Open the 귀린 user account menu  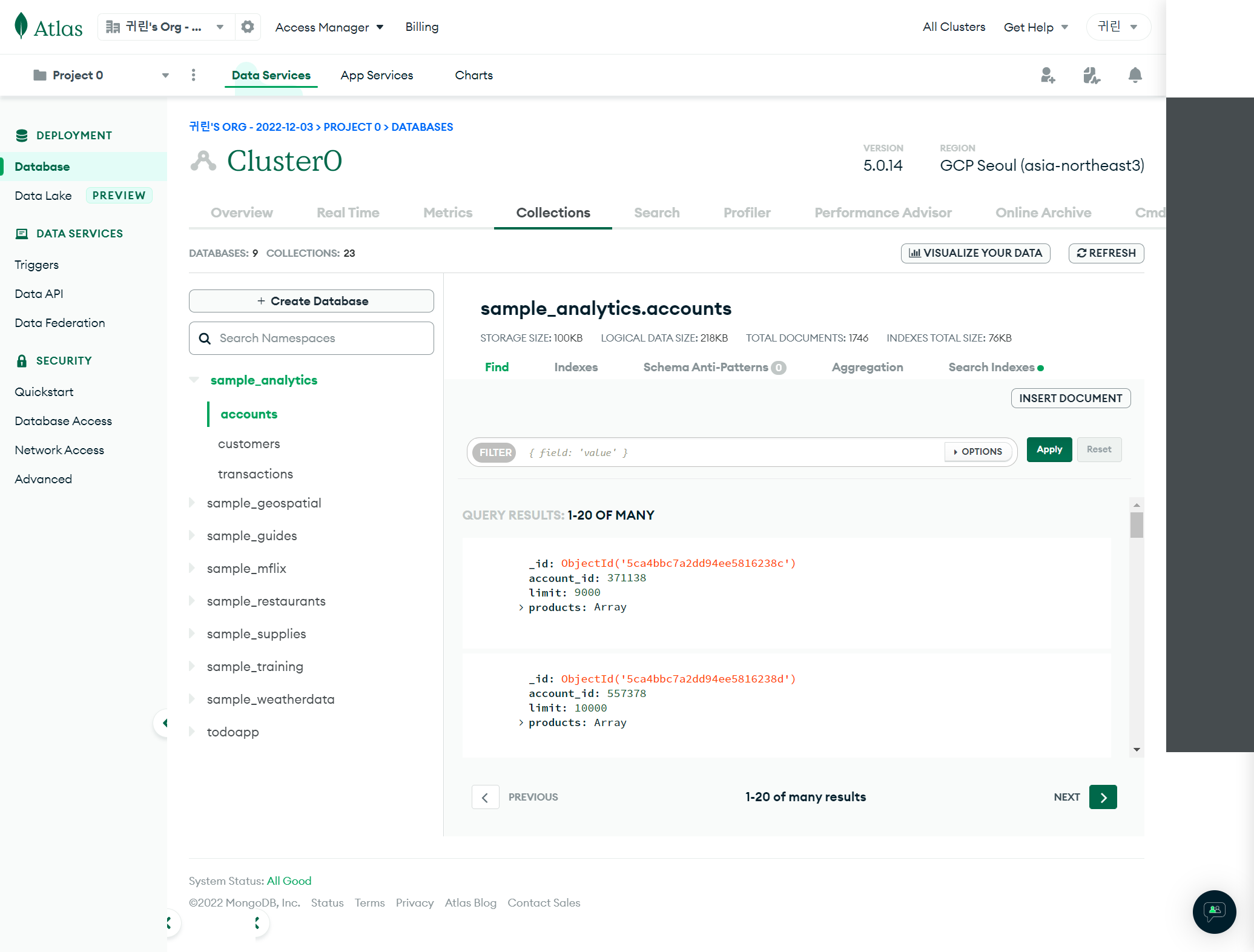1118,27
